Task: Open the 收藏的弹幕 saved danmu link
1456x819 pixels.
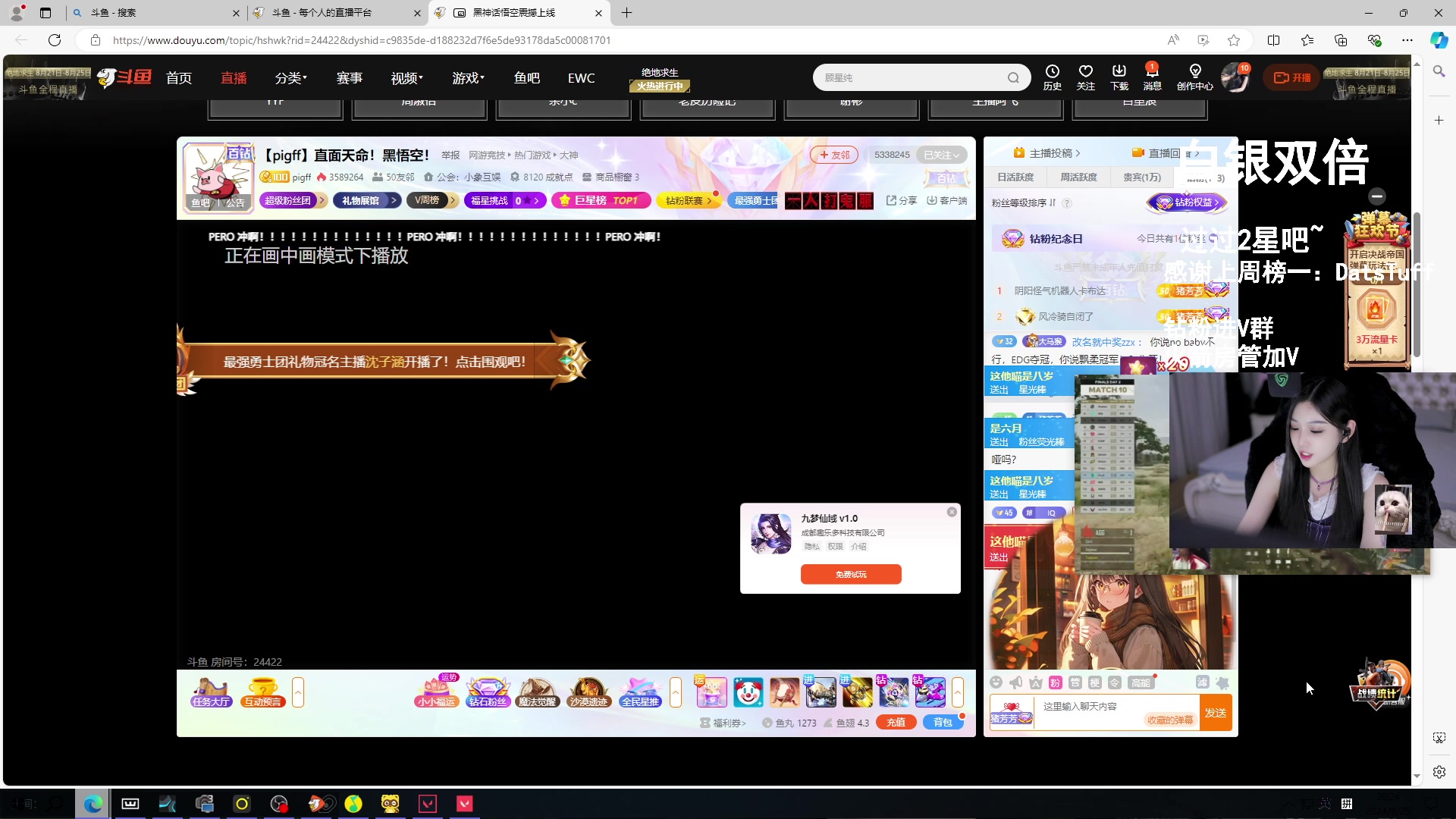Action: click(1170, 720)
